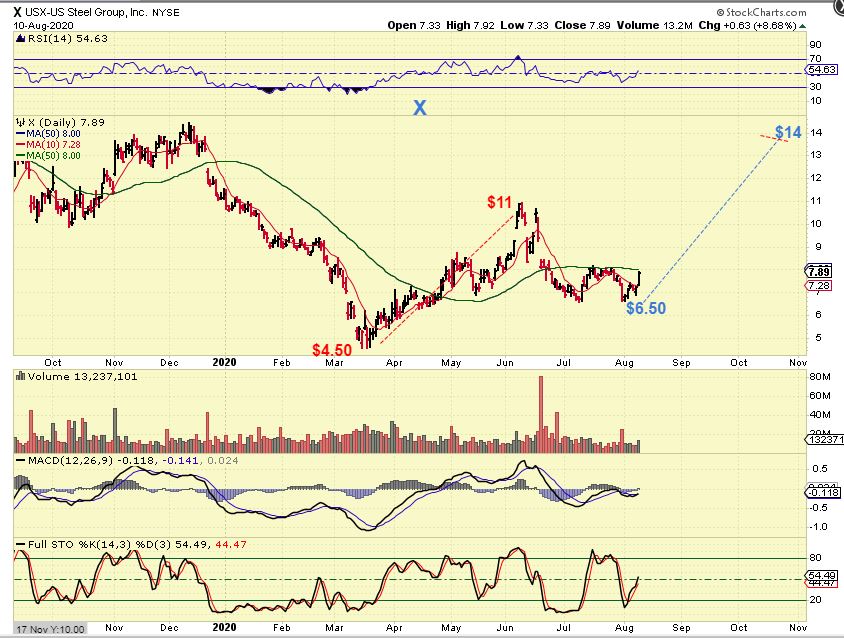The height and width of the screenshot is (638, 844).
Task: Click the 2020 label on the price time axis
Action: coord(224,362)
